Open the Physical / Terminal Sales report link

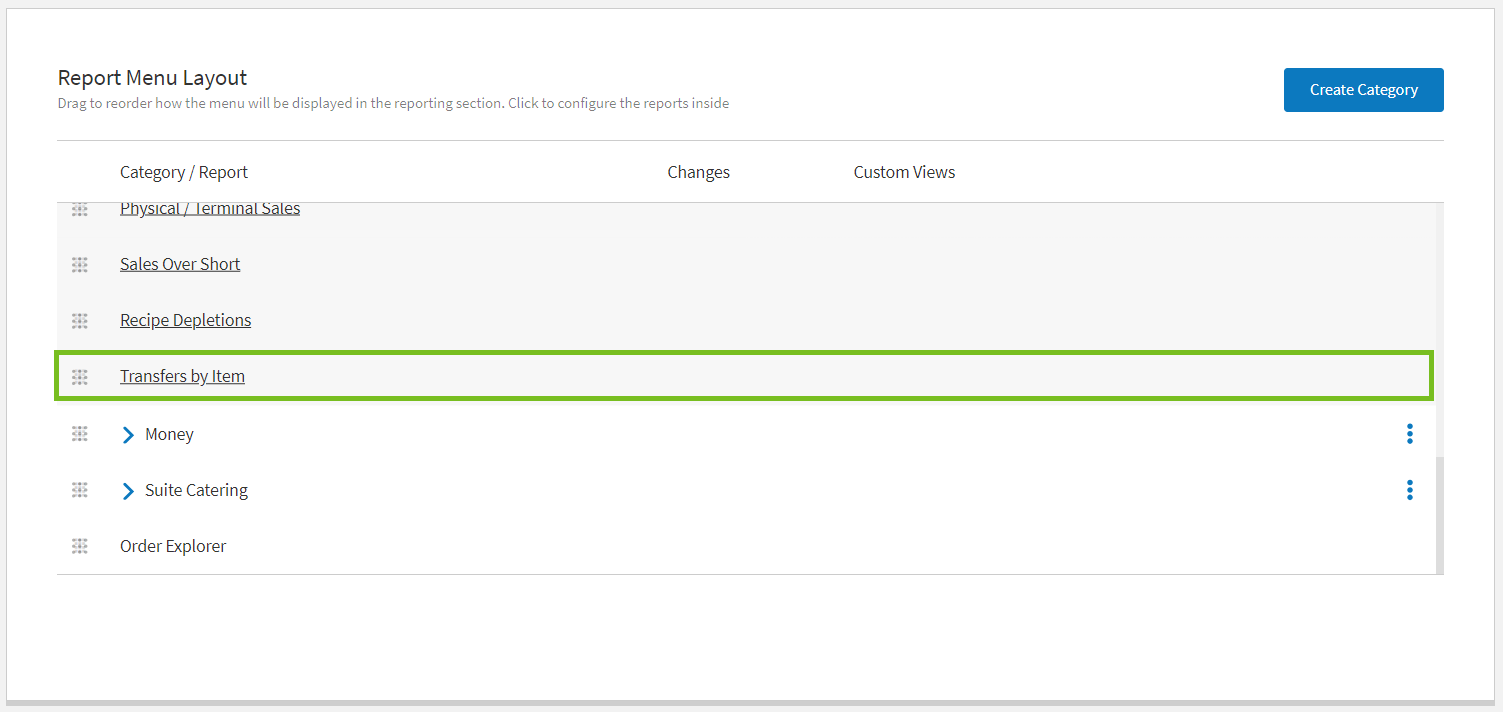coord(210,209)
